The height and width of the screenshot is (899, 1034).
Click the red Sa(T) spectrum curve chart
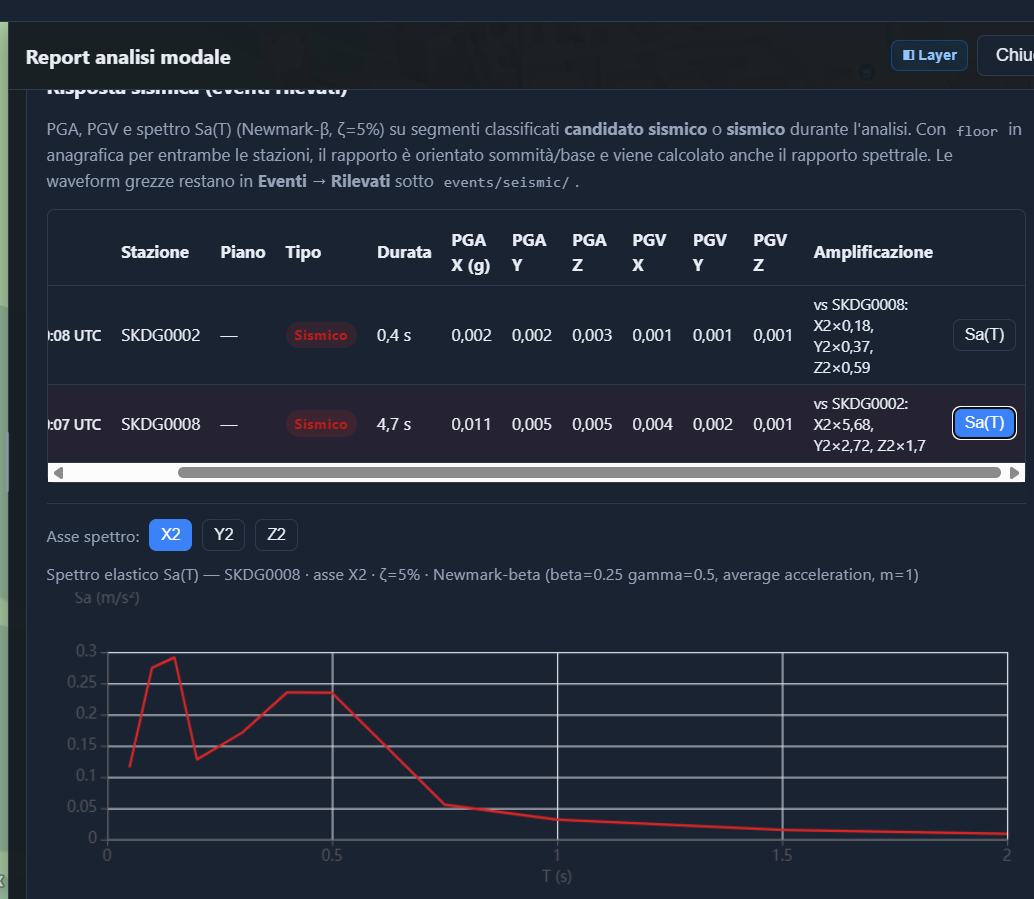(x=557, y=745)
